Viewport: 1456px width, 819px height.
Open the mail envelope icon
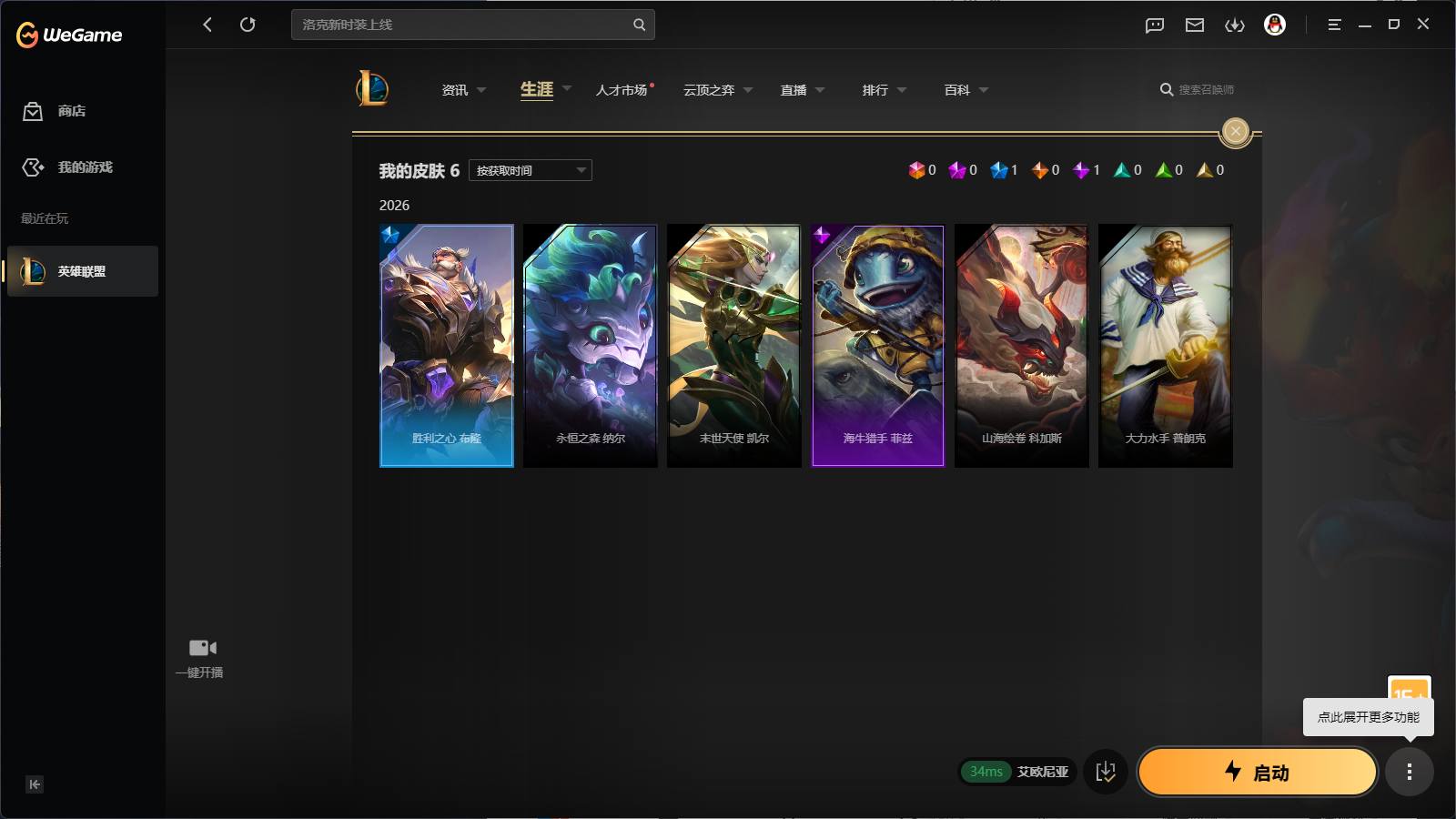click(1195, 25)
